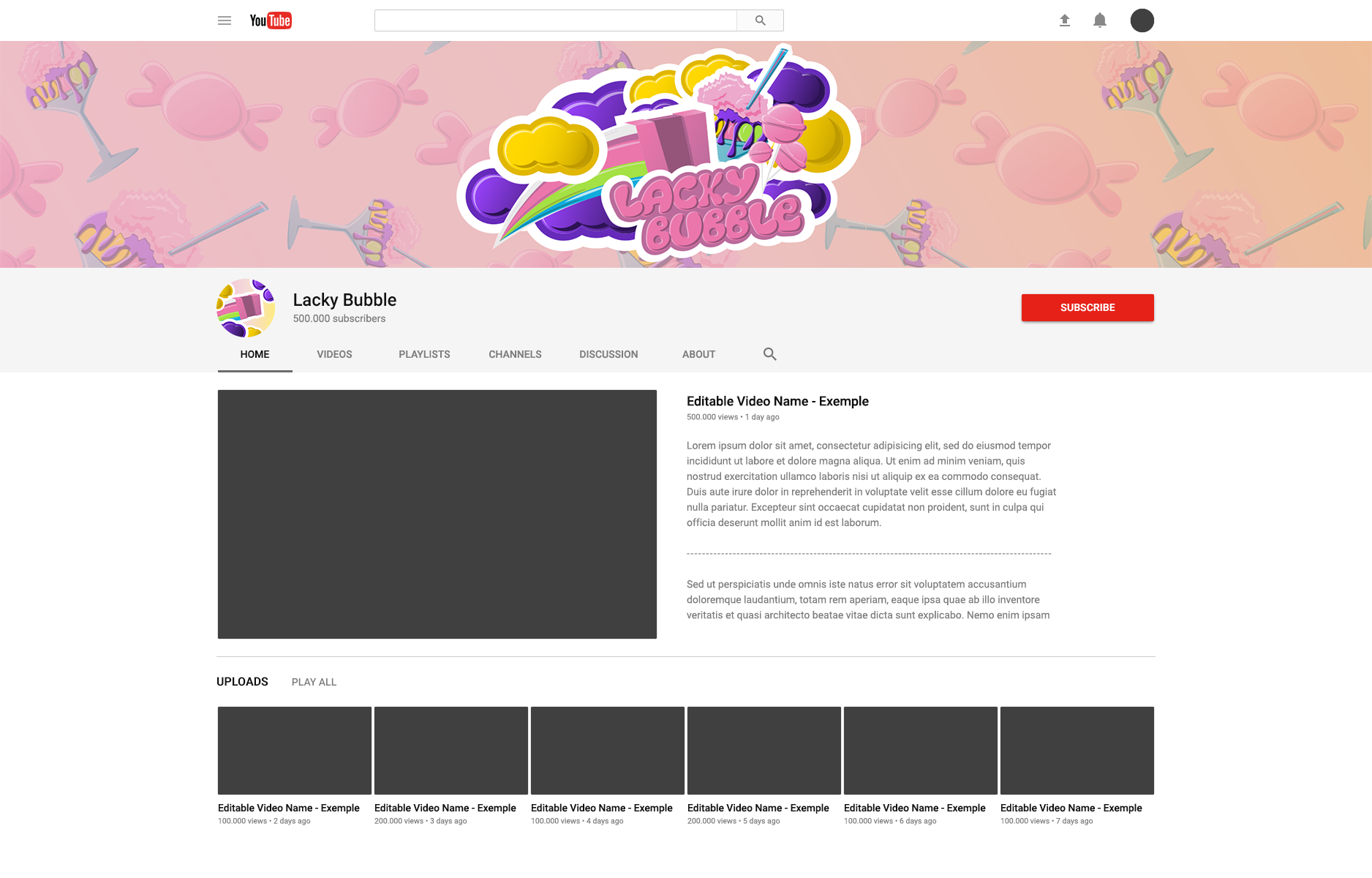Viewport: 1372px width, 878px height.
Task: Open the account avatar menu
Action: pos(1142,20)
